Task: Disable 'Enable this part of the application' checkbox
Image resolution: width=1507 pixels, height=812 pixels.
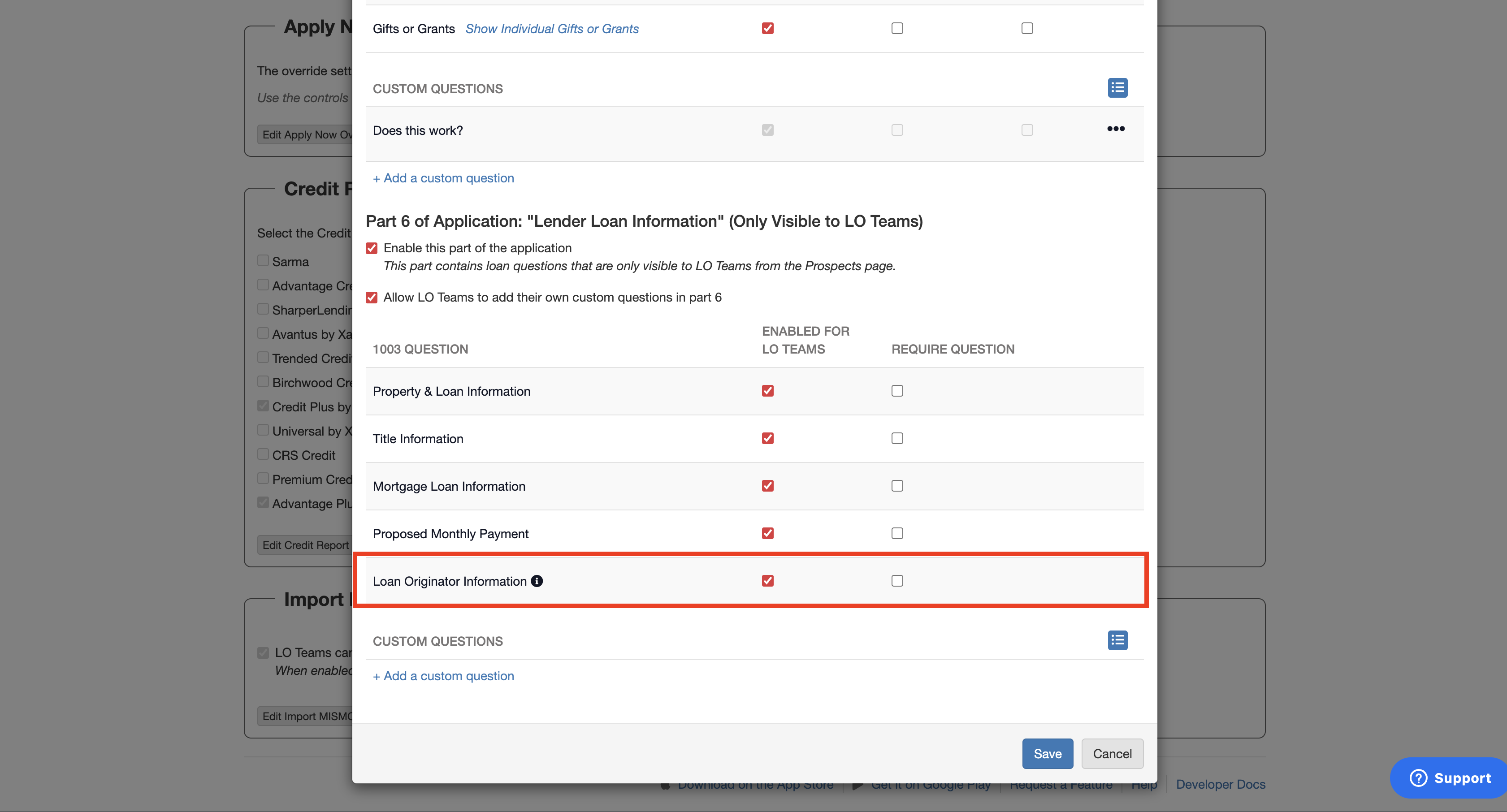Action: click(372, 248)
